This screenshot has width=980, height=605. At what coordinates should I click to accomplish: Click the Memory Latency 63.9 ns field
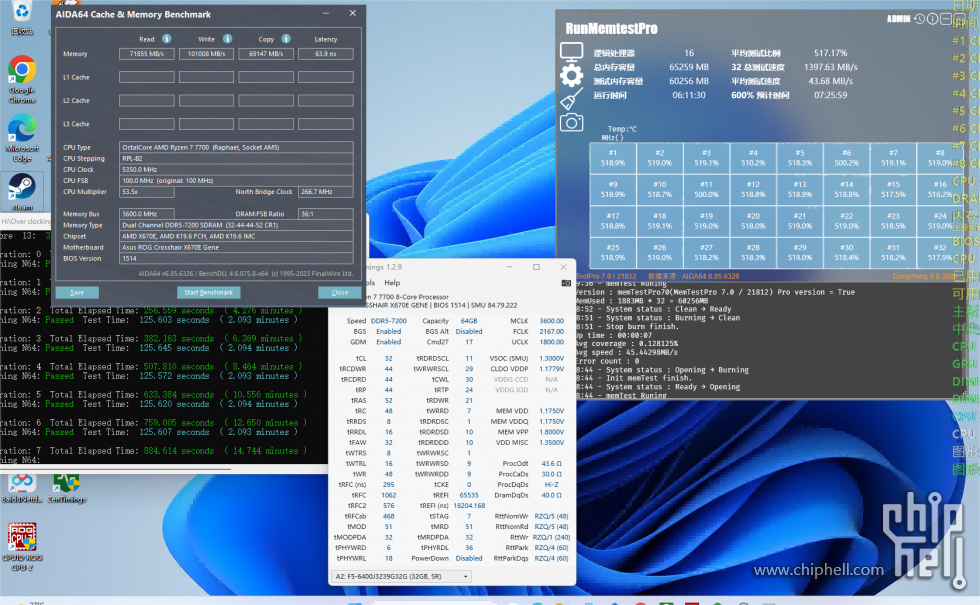pos(326,54)
